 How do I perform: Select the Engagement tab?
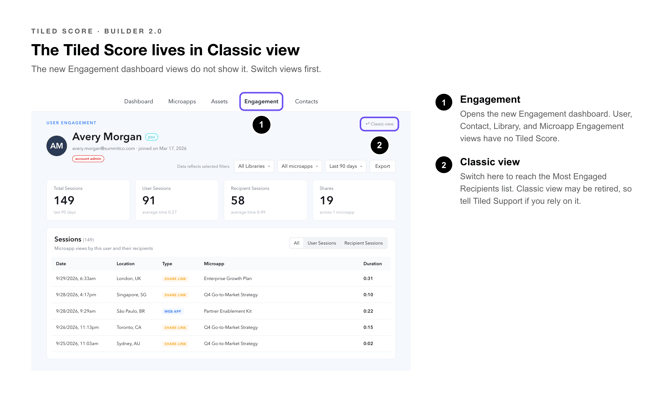(261, 101)
